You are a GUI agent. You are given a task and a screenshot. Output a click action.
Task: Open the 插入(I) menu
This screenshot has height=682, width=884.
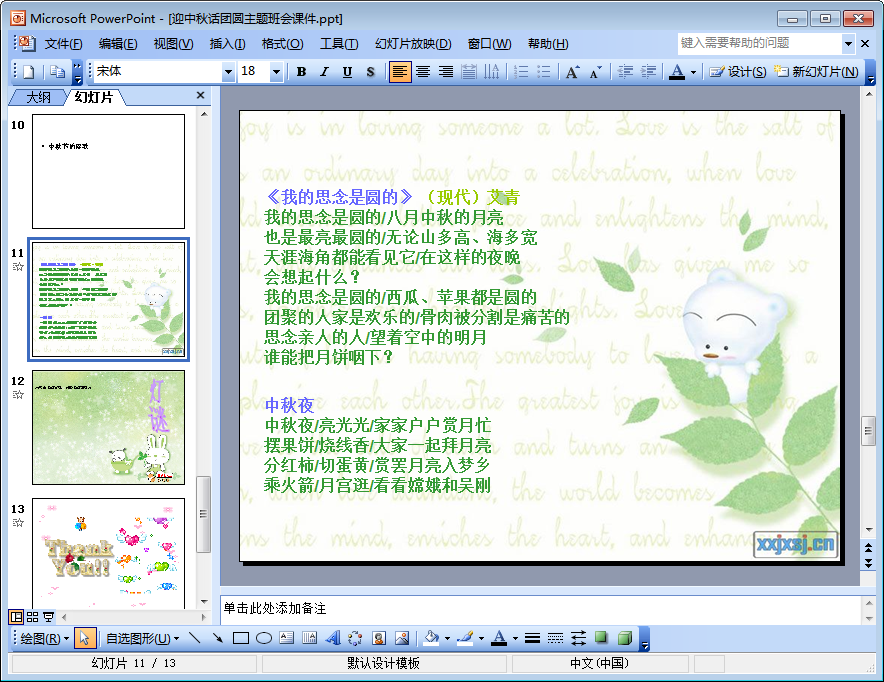click(227, 44)
